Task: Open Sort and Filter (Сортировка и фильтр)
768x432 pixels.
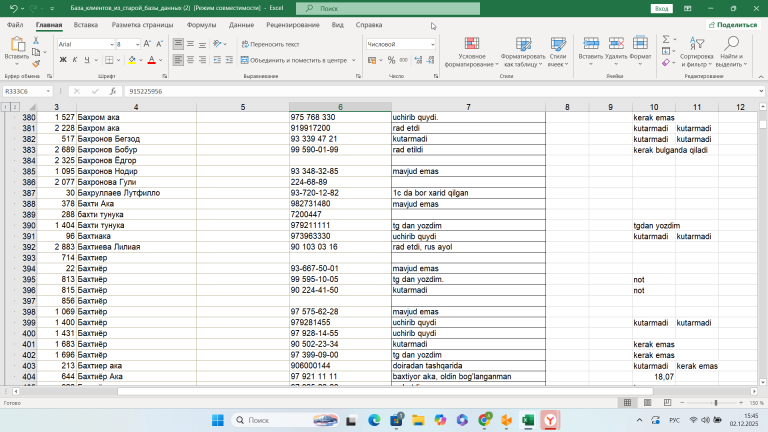Action: pyautogui.click(x=696, y=52)
